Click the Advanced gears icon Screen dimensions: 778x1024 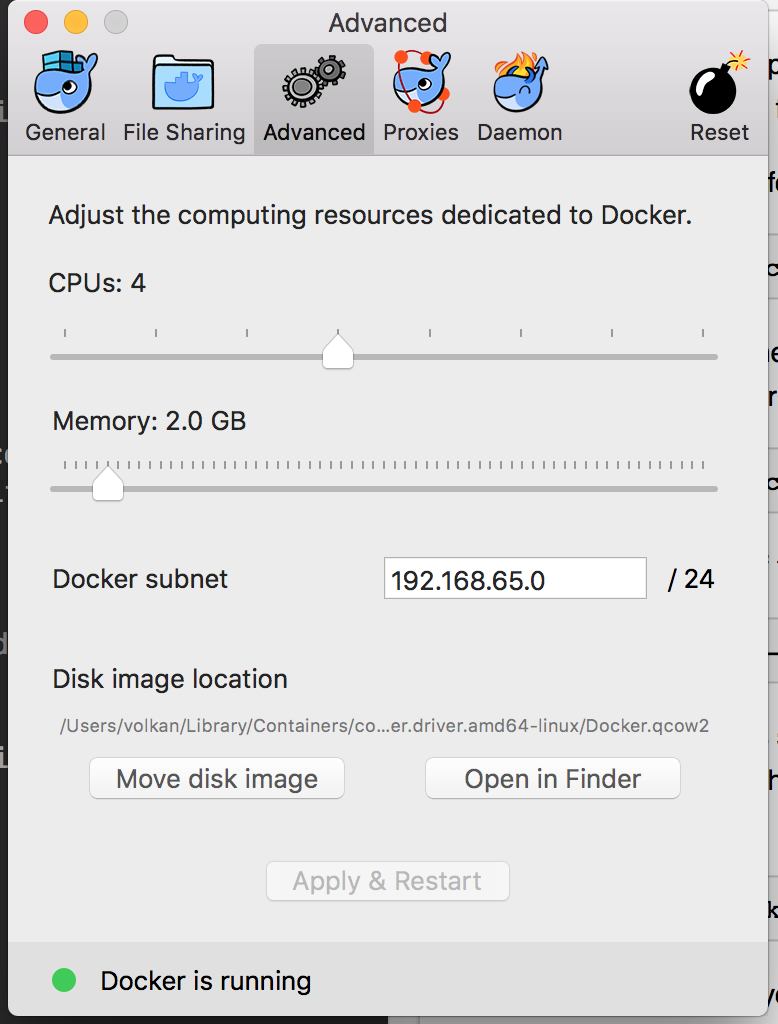click(x=314, y=81)
